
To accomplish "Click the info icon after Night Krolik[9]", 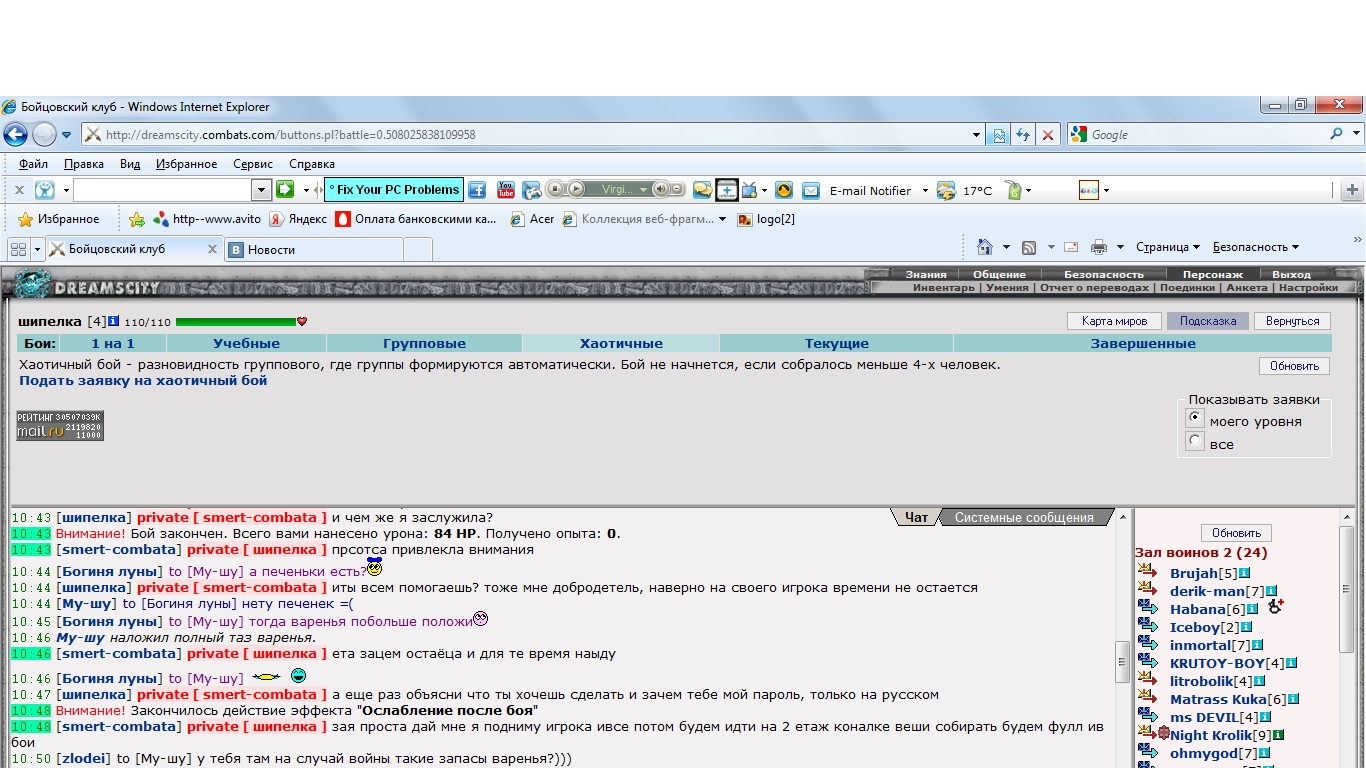I will tap(1278, 735).
